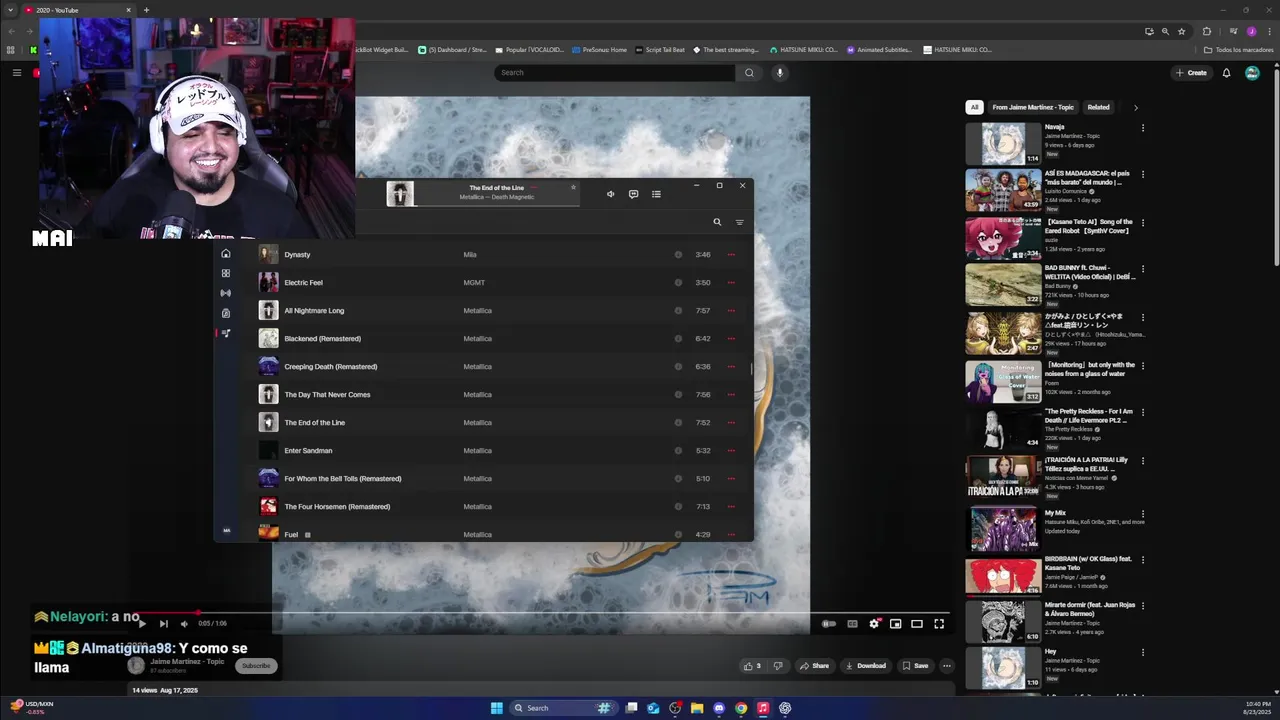Subscribe to Jaime Martinez - Topic
Image resolution: width=1280 pixels, height=720 pixels.
click(x=256, y=666)
